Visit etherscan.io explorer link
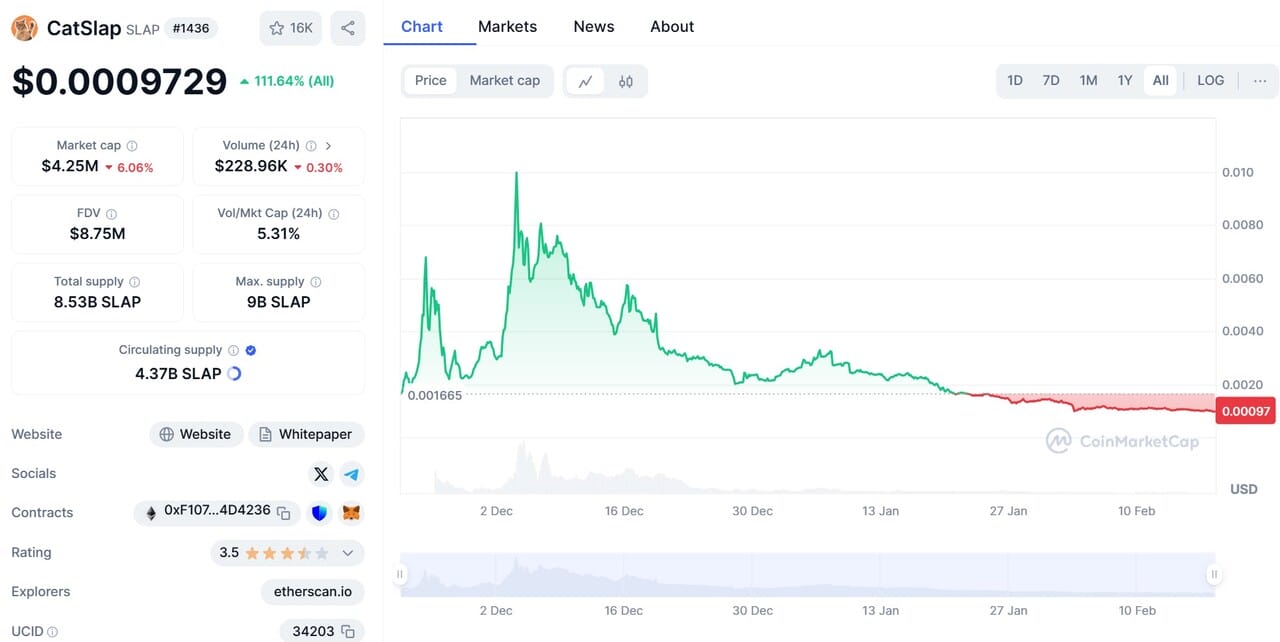1280x642 pixels. [312, 591]
